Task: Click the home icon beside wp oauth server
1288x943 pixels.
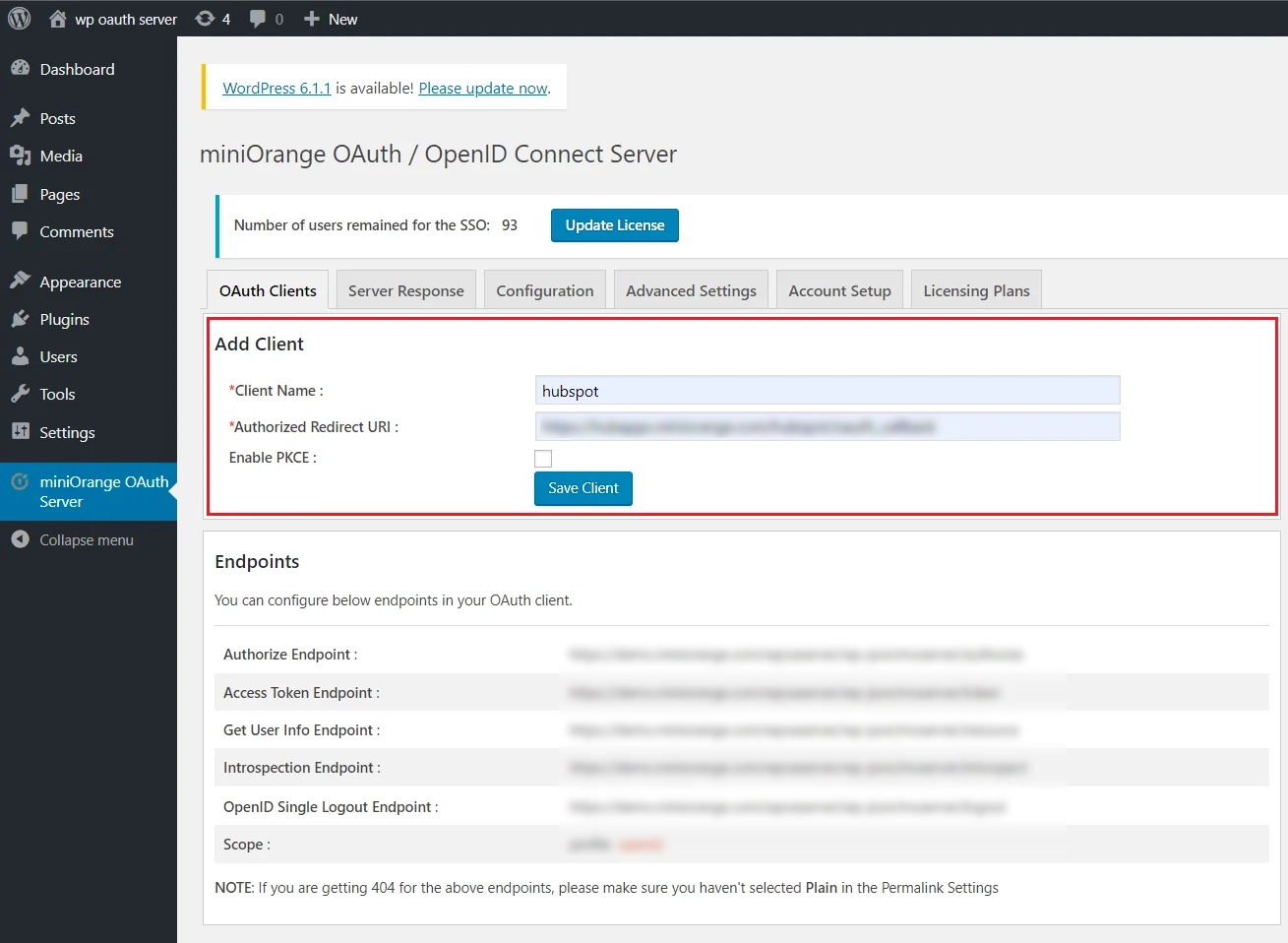Action: [x=58, y=19]
